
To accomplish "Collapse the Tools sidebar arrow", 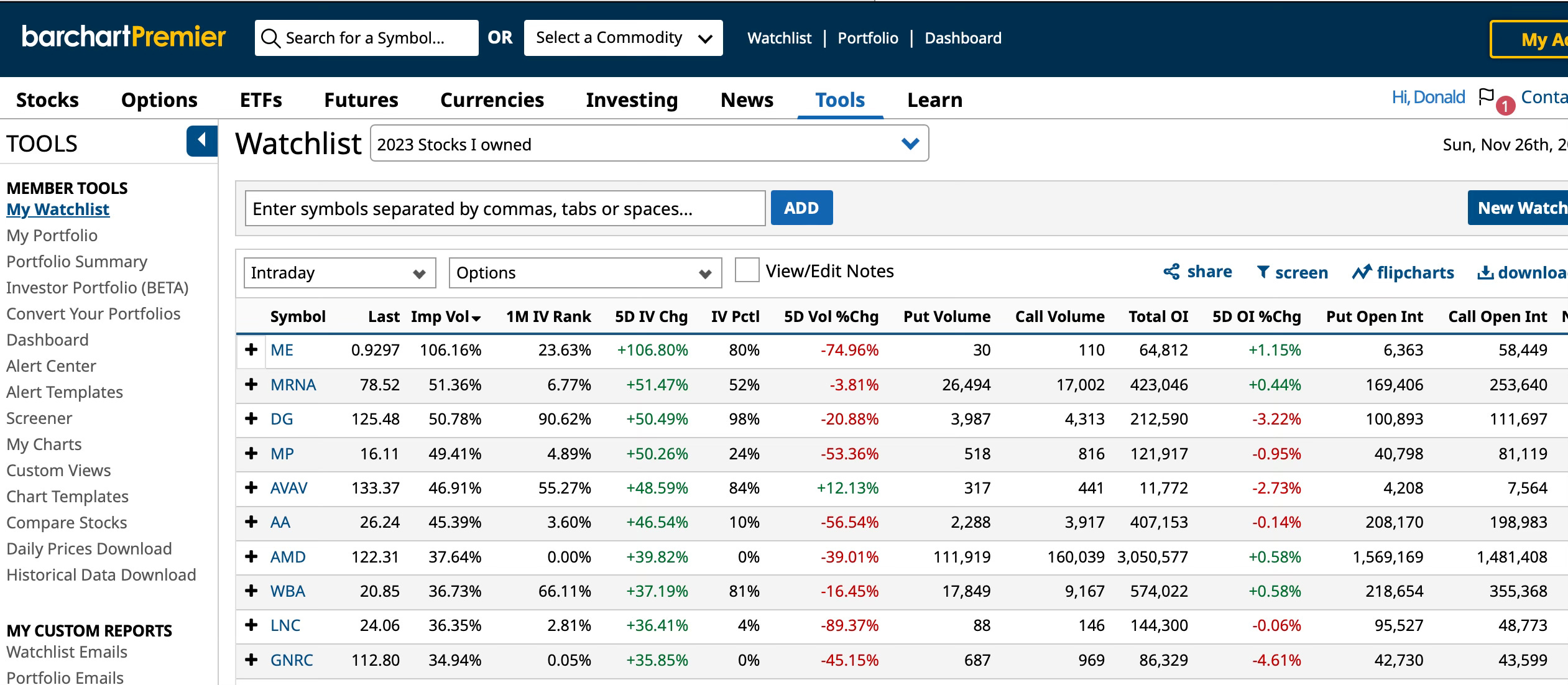I will click(201, 140).
